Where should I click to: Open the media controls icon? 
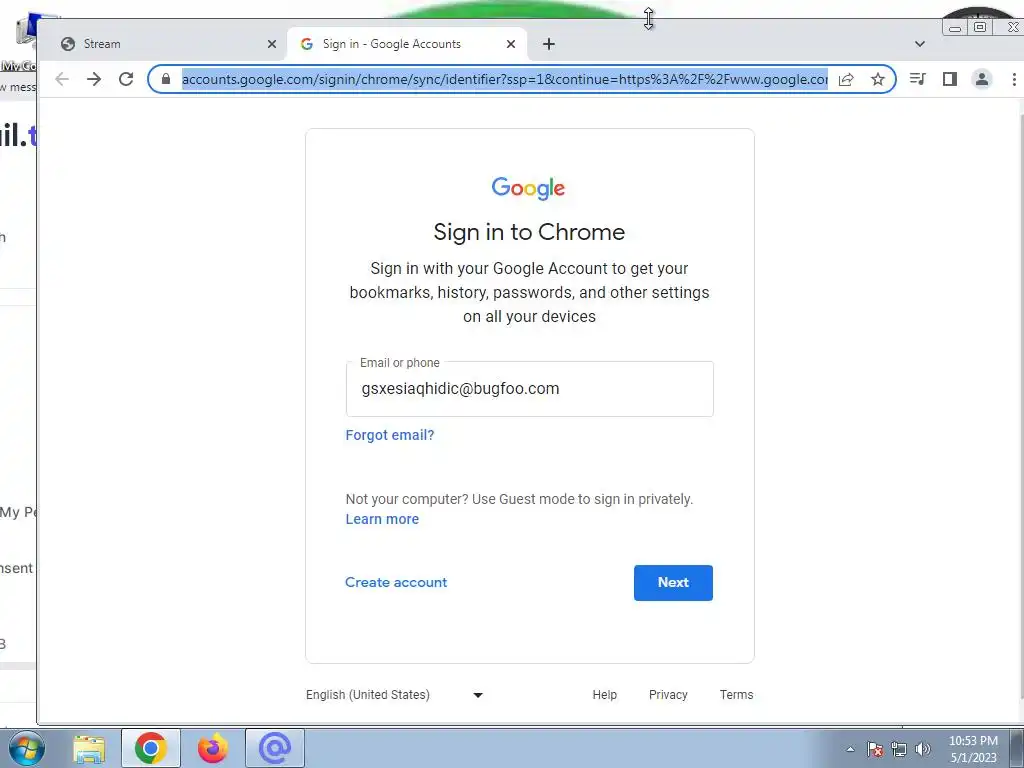[918, 79]
